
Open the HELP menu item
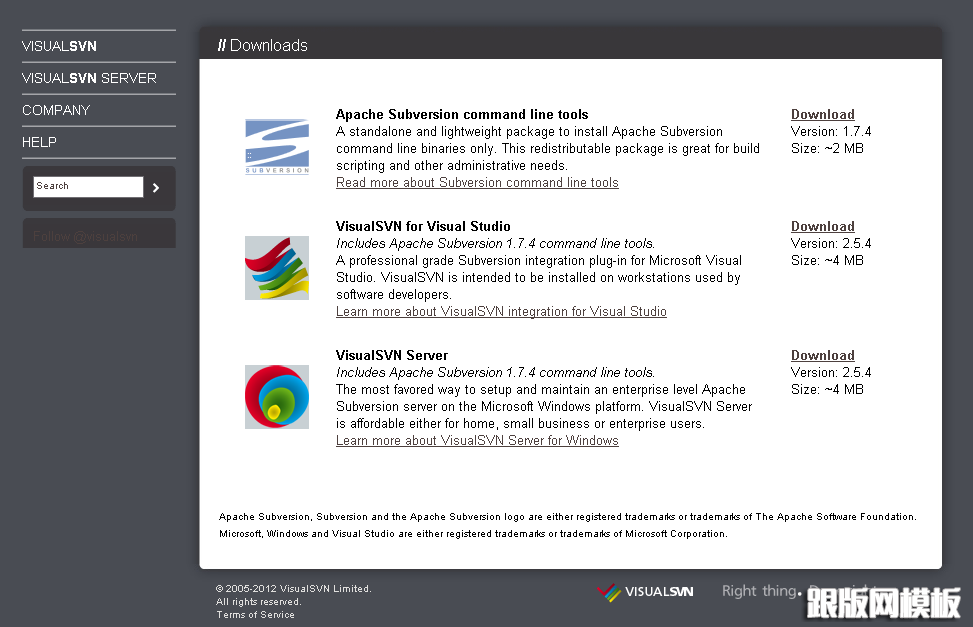pyautogui.click(x=39, y=142)
